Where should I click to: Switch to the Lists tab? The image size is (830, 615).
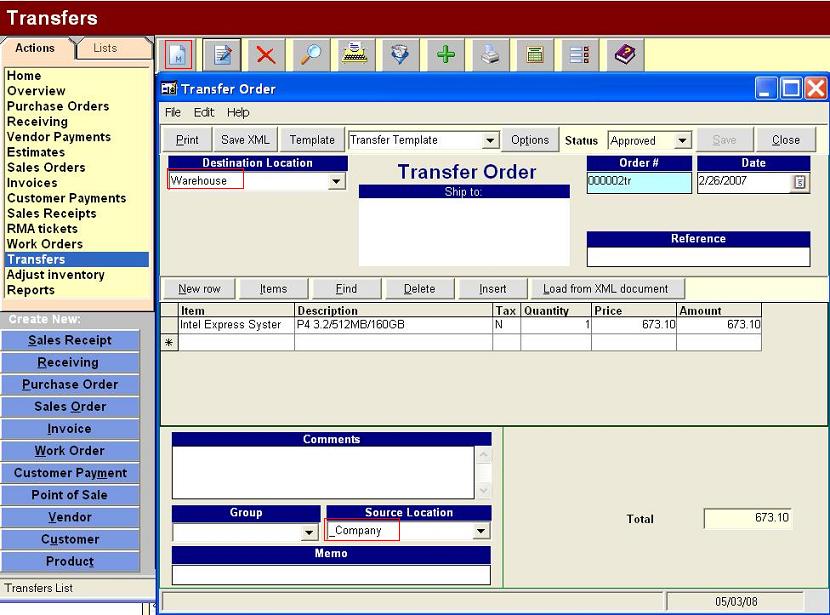105,48
